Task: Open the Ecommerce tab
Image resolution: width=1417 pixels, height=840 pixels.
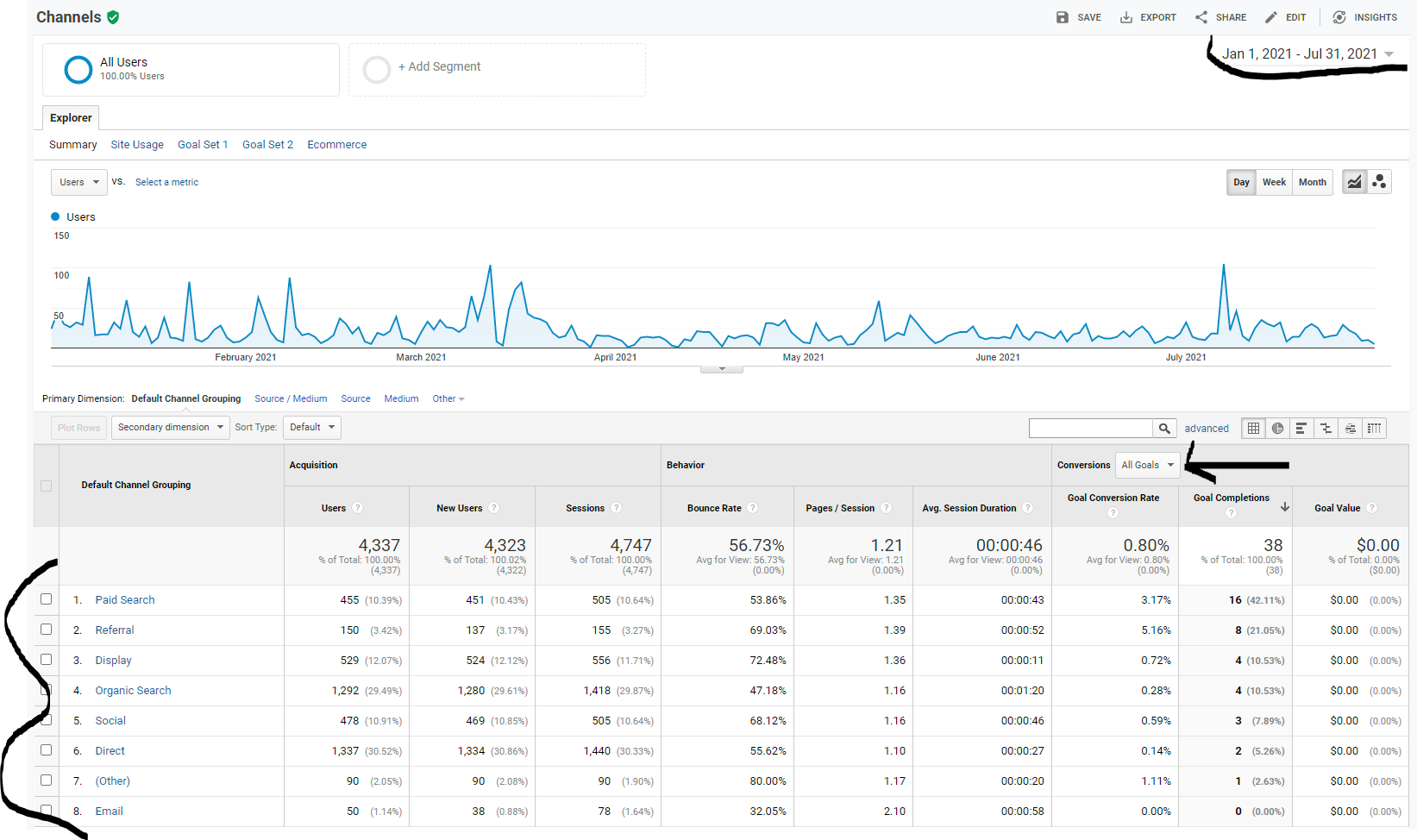Action: click(x=336, y=145)
